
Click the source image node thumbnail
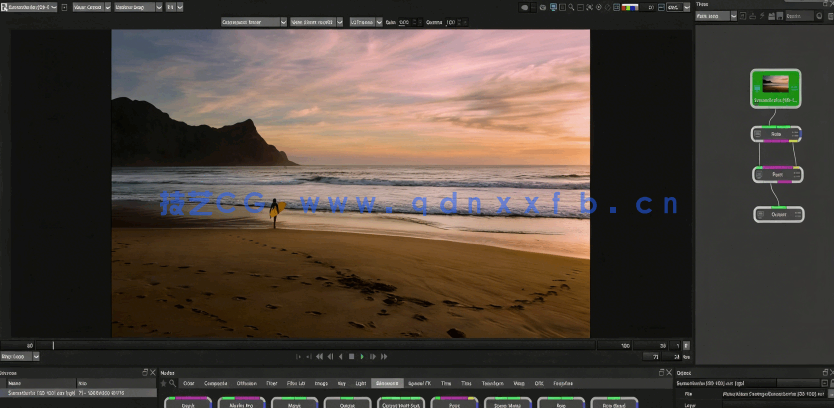pyautogui.click(x=776, y=85)
